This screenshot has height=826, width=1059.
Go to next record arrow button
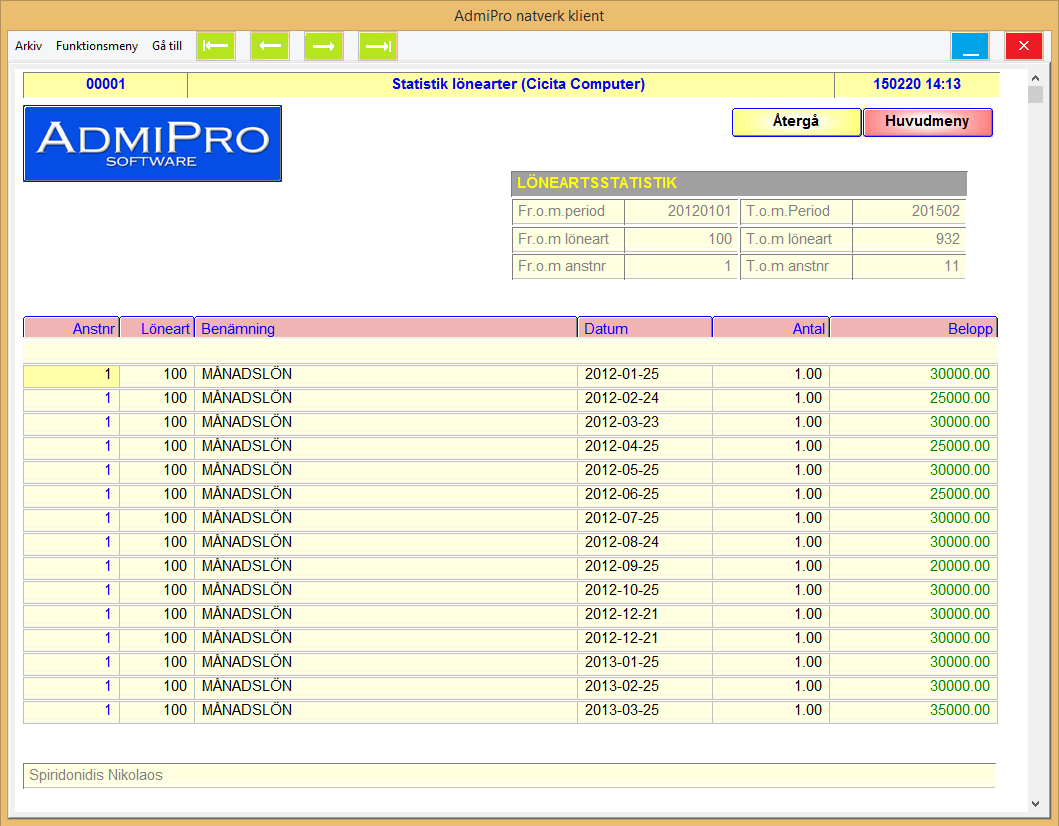[x=323, y=46]
